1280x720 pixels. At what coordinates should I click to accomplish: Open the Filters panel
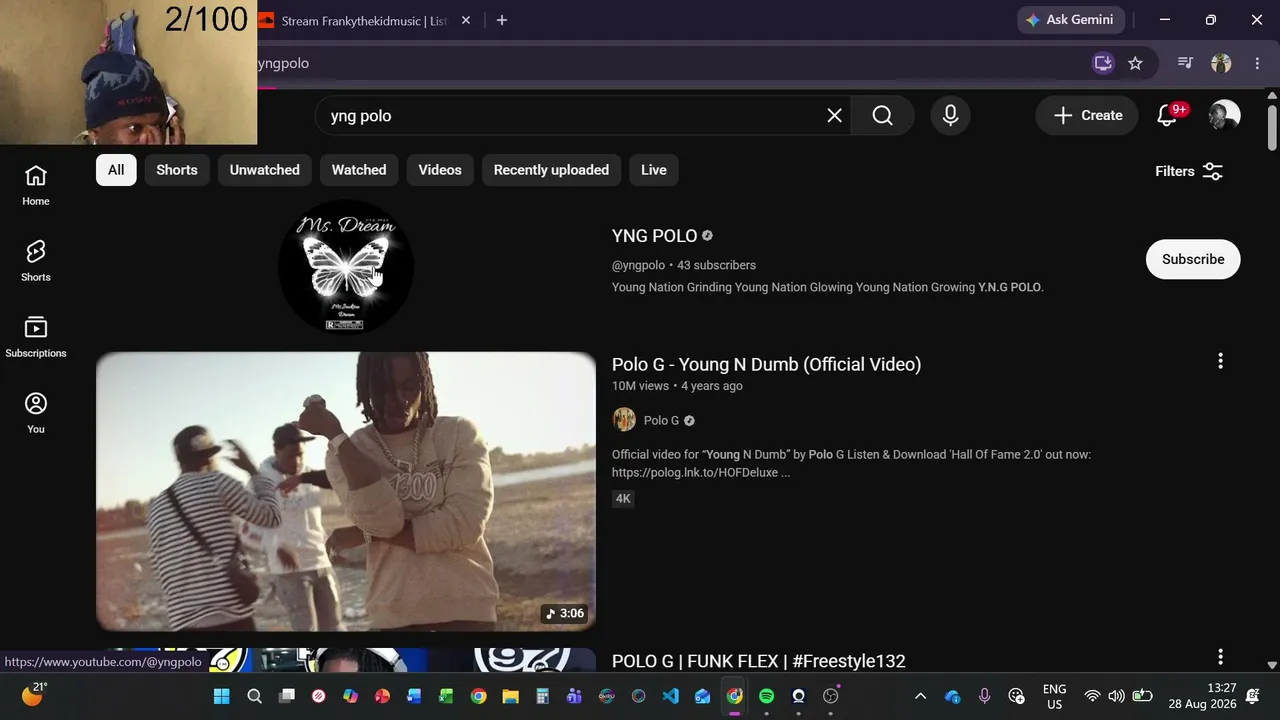click(1189, 171)
